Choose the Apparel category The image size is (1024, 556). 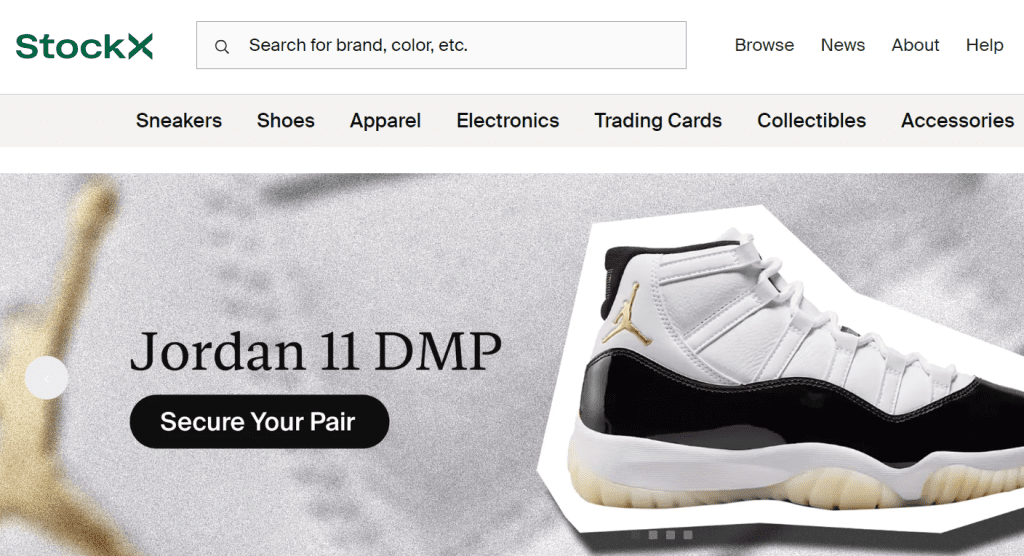pyautogui.click(x=385, y=121)
